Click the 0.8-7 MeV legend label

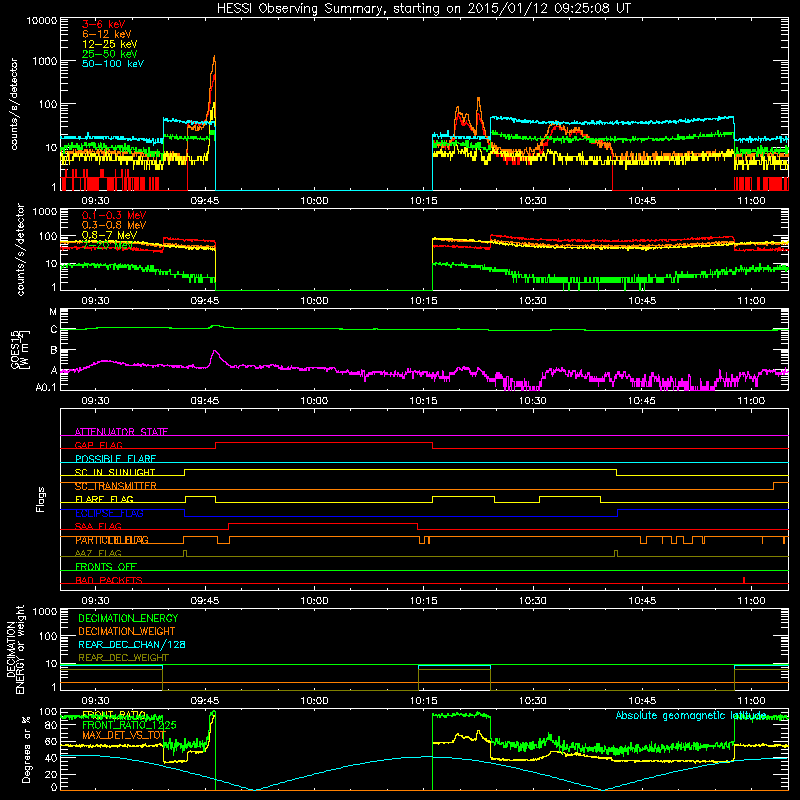(109, 235)
